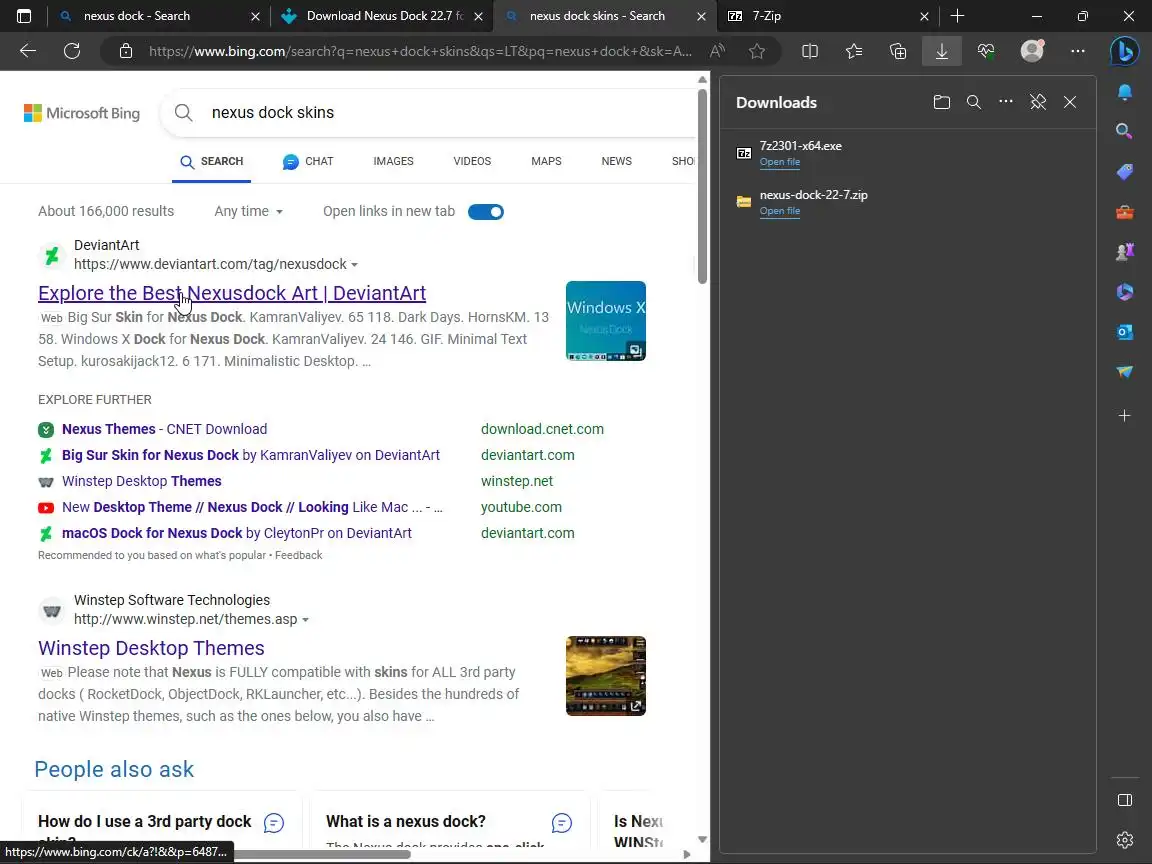This screenshot has width=1152, height=864.
Task: Open Edge Settings and more menu
Action: click(x=1078, y=51)
